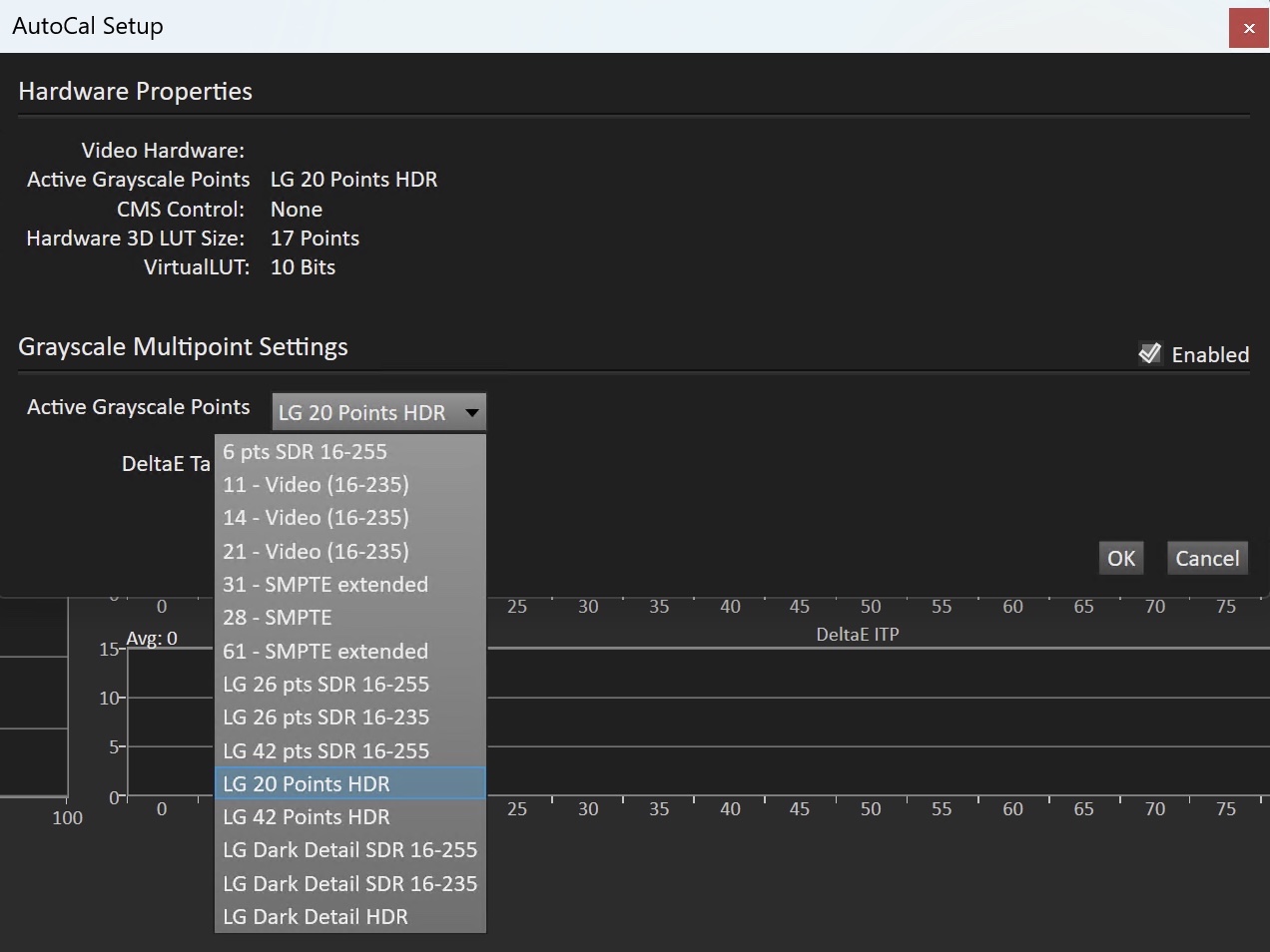Collapse the Active Grayscale Points dropdown arrow
Screen dimensions: 1270x952
(x=471, y=412)
